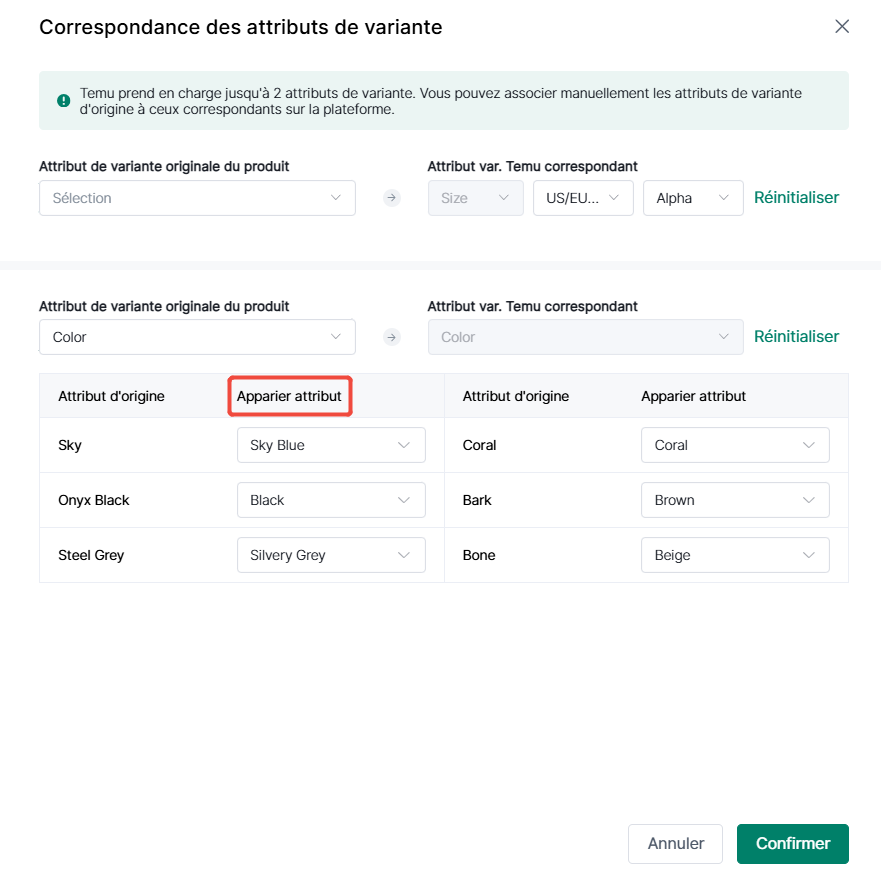
Task: Open the Silvery Grey matching dropdown
Action: point(331,555)
